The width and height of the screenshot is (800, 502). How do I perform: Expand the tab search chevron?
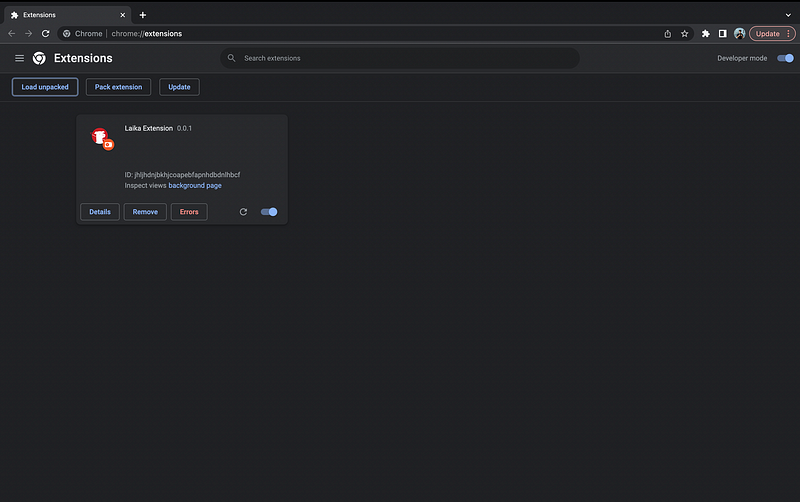pos(788,15)
